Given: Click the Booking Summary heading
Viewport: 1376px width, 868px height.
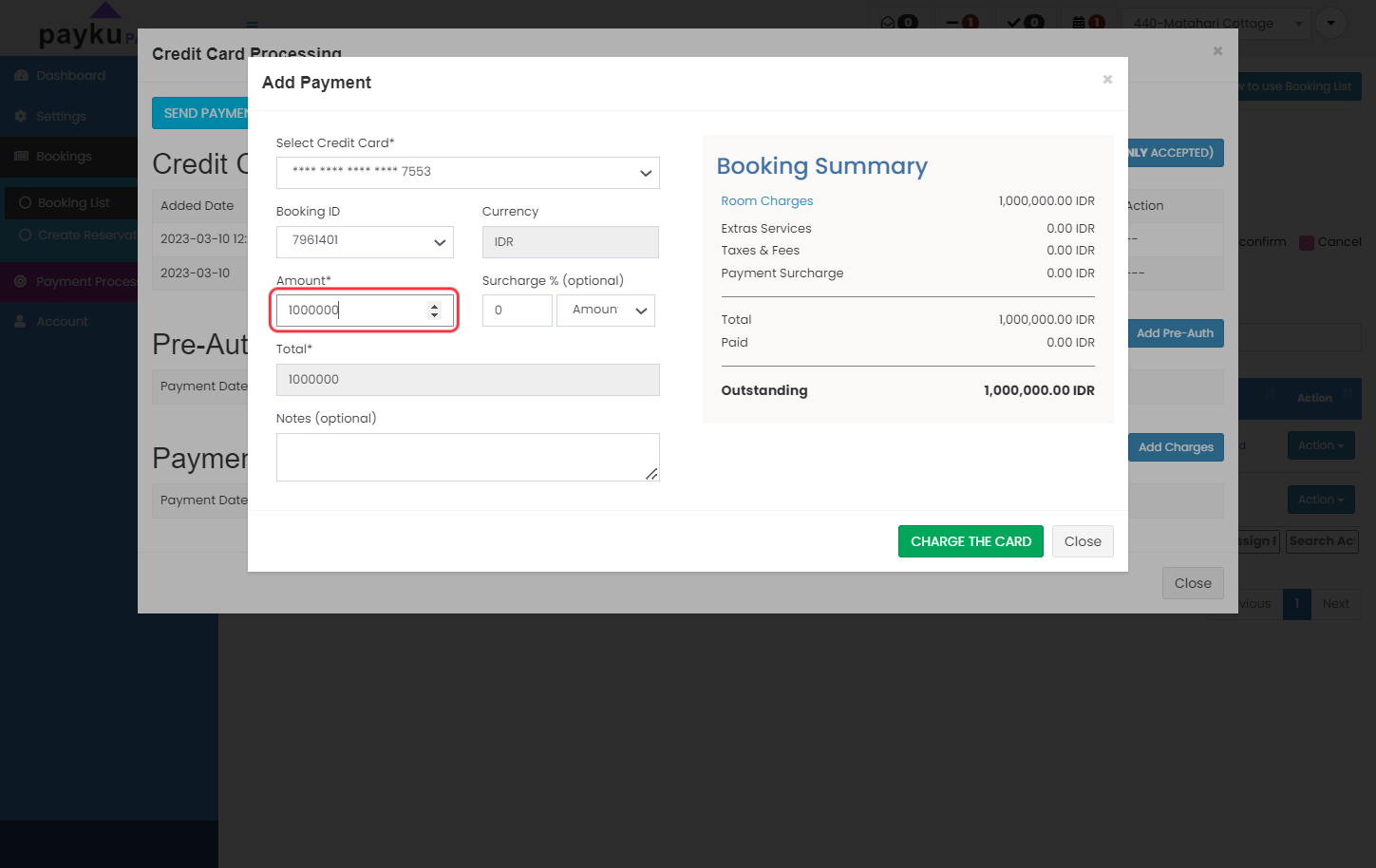Looking at the screenshot, I should coord(822,166).
